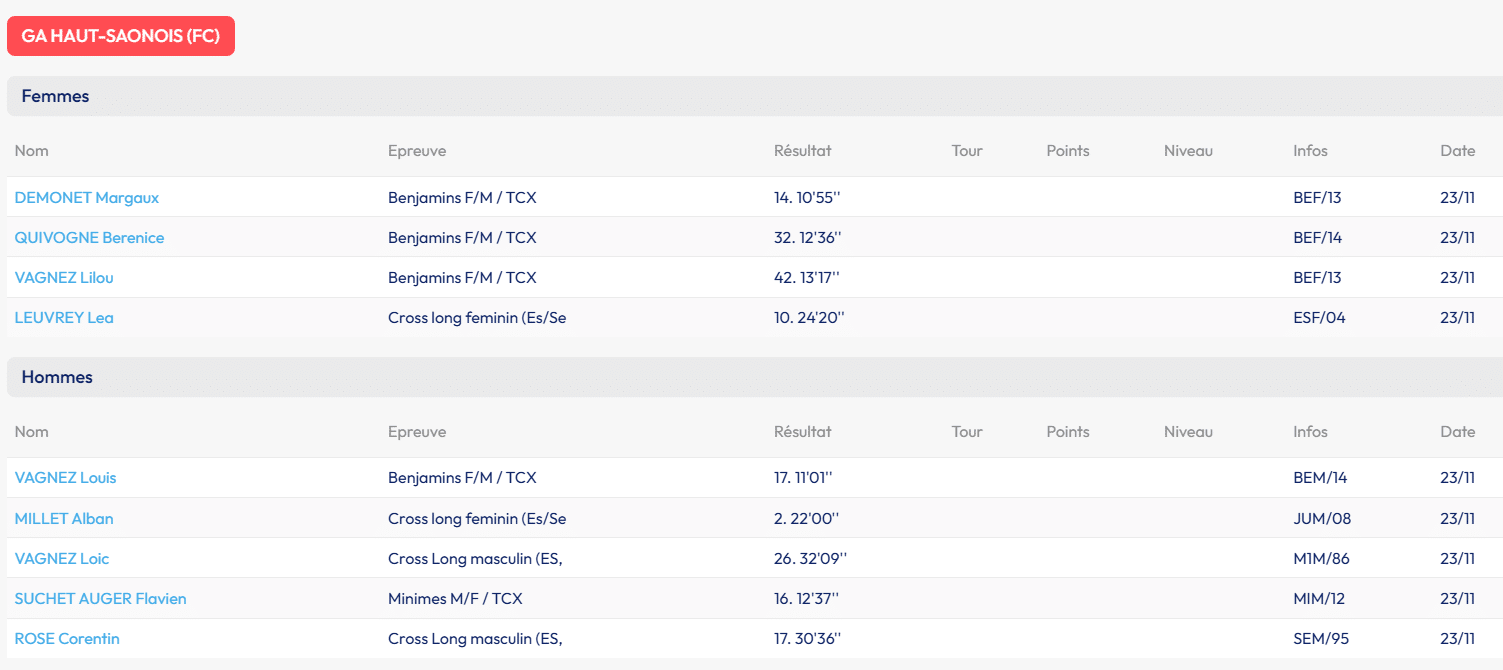This screenshot has width=1503, height=670.
Task: Click the Hommes section header
Action: [57, 378]
